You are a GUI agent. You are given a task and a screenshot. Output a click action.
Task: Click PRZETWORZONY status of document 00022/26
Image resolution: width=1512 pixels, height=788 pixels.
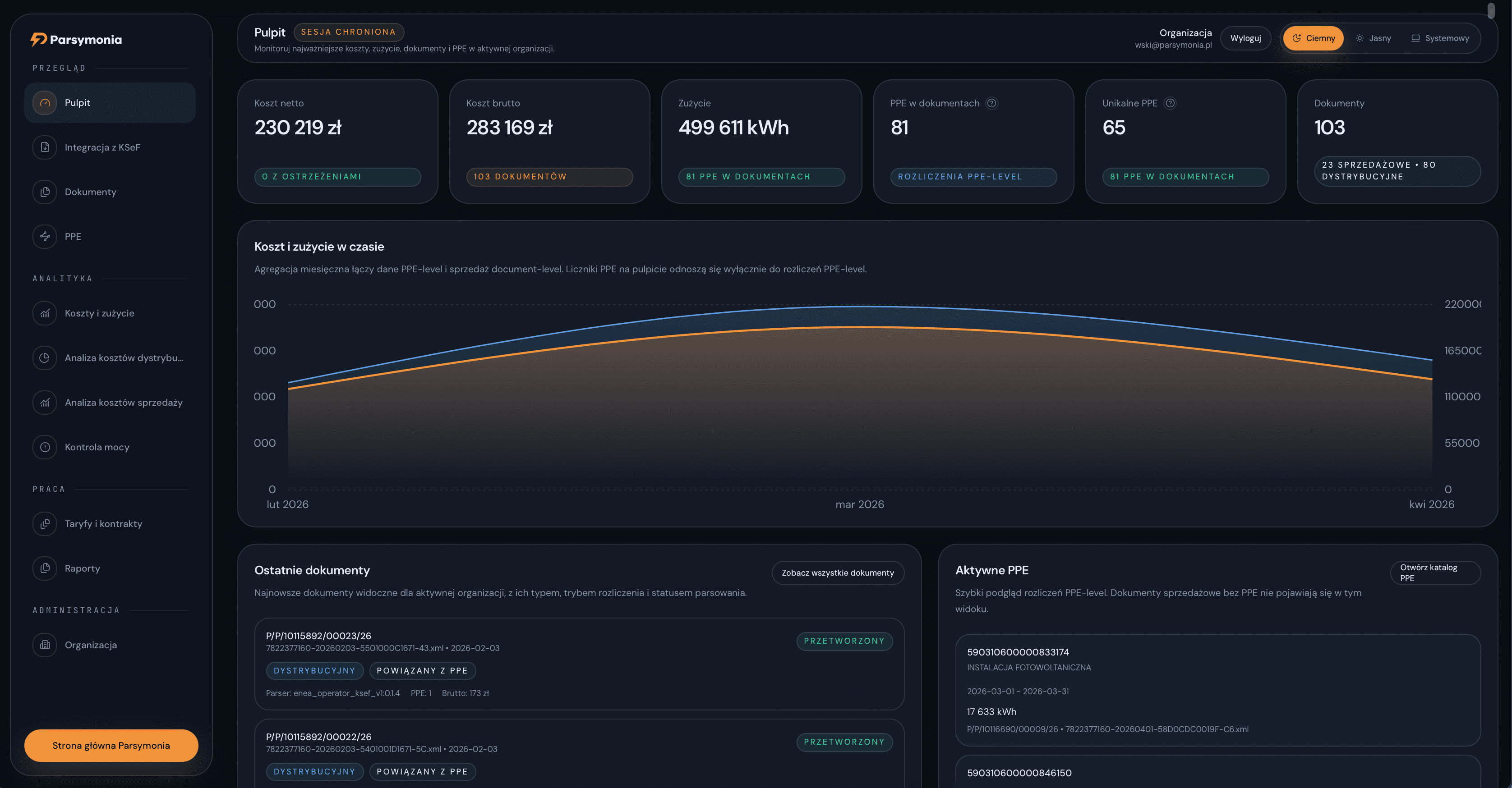click(844, 742)
